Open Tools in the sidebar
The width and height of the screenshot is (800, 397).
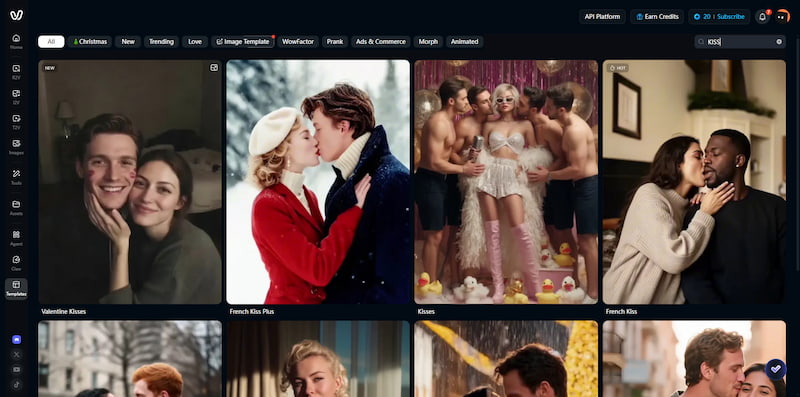pyautogui.click(x=16, y=178)
